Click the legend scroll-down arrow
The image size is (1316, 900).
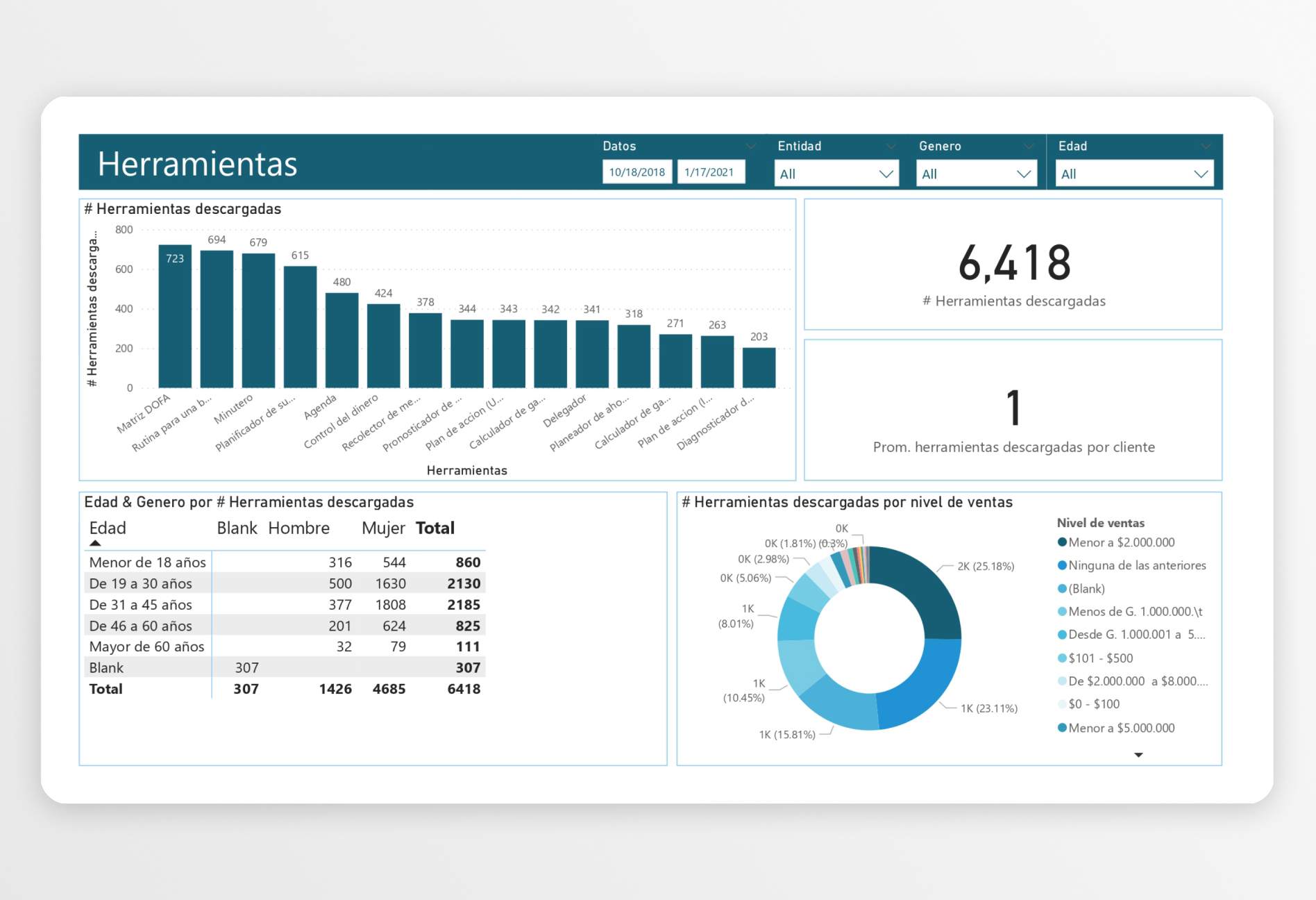pos(1138,755)
